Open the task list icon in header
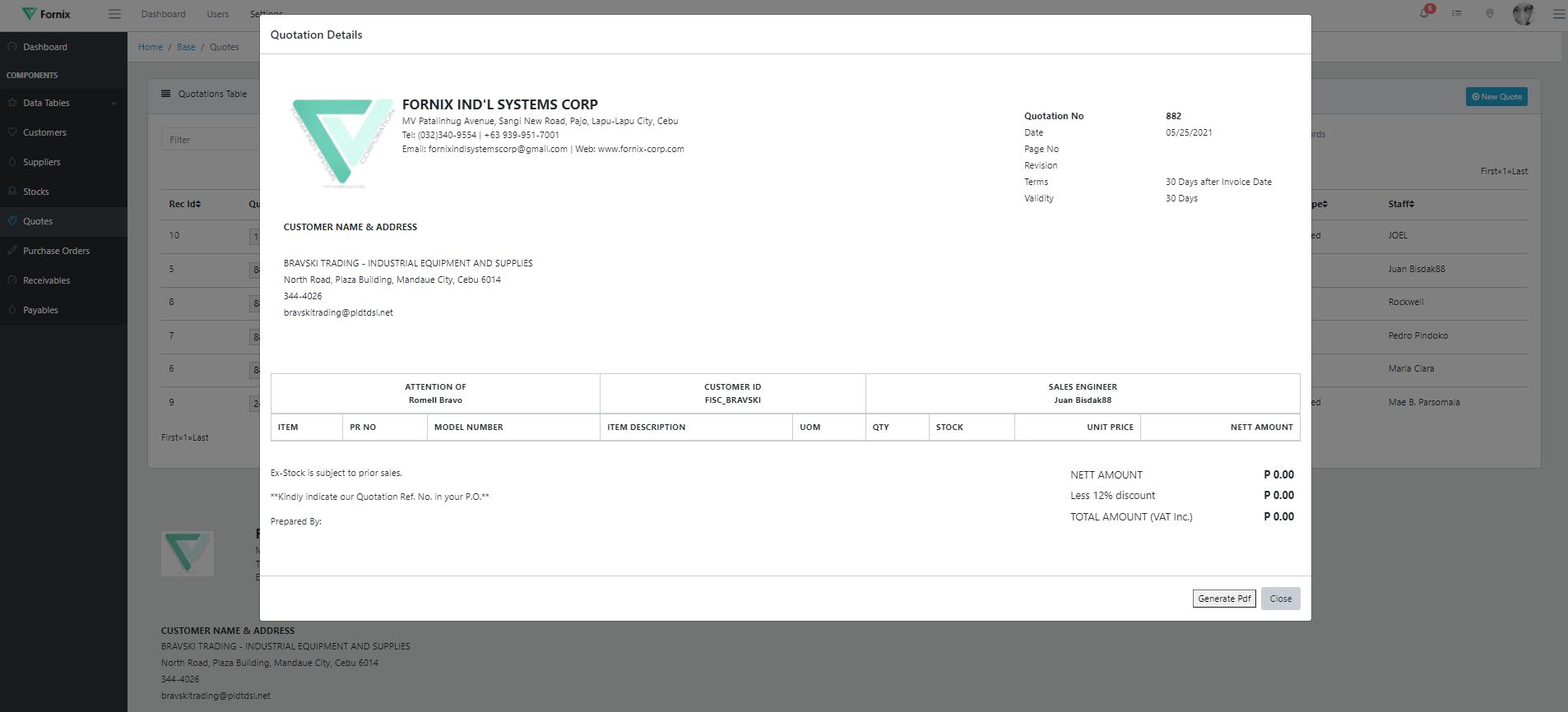 [1457, 14]
